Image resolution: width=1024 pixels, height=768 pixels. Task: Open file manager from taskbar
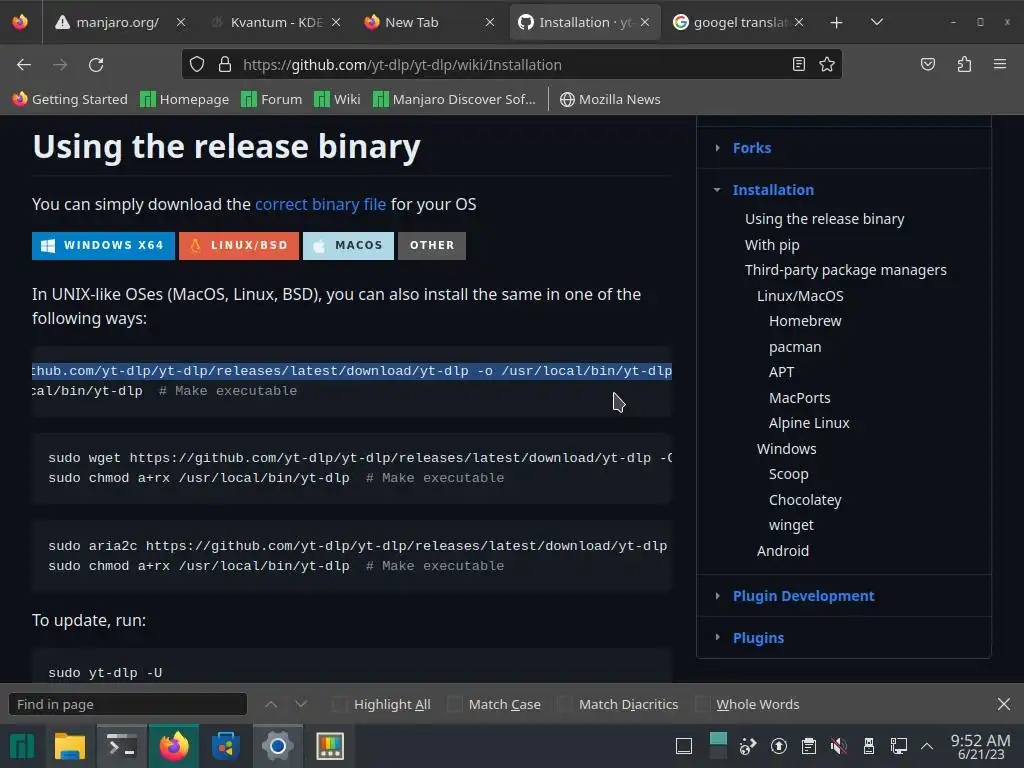click(x=70, y=746)
